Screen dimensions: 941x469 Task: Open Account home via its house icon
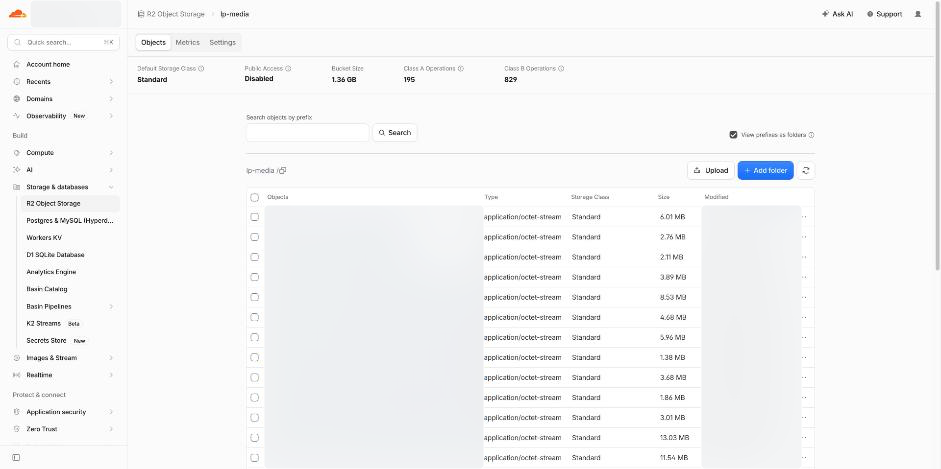pyautogui.click(x=16, y=64)
